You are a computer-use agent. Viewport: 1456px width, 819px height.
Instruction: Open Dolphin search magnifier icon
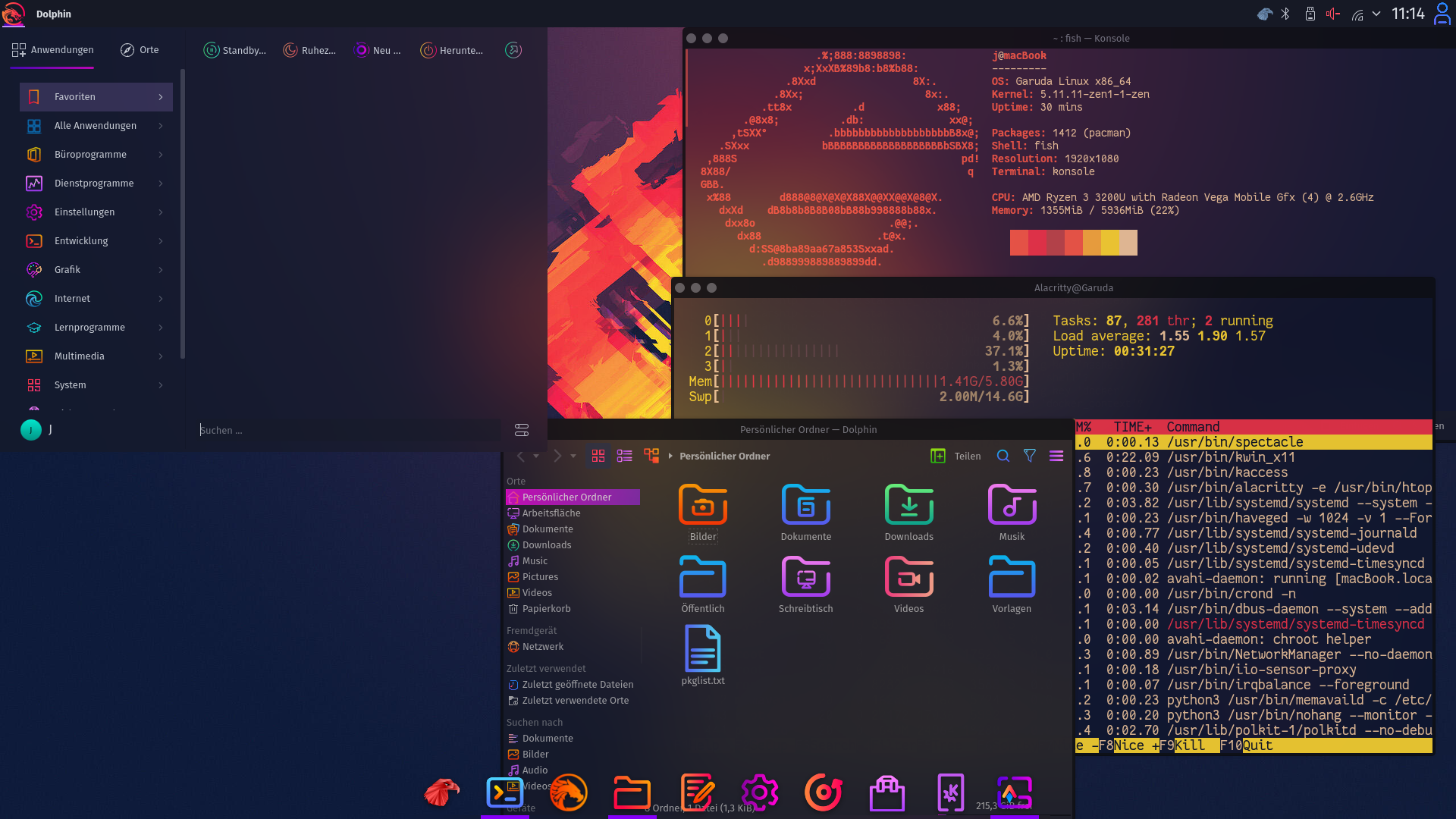(x=1003, y=456)
